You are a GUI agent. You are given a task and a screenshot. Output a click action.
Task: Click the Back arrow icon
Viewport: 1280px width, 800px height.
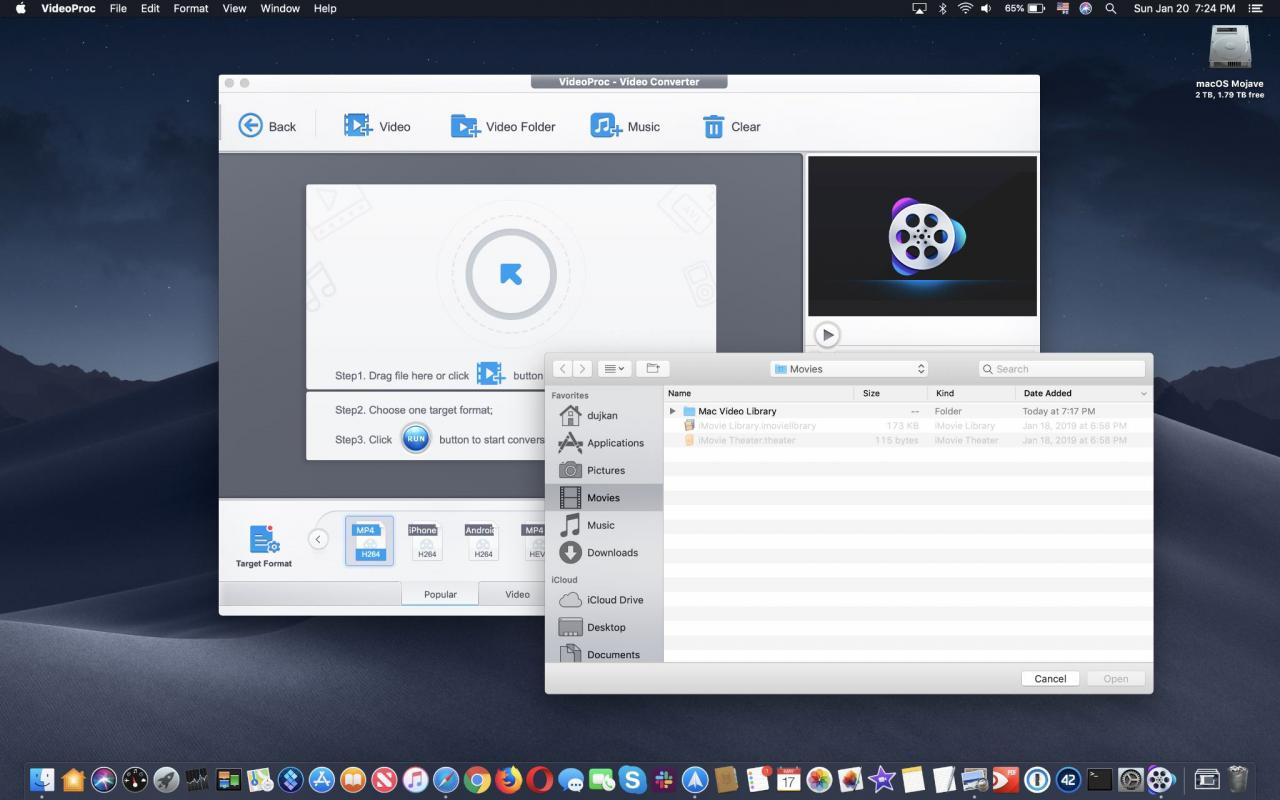tap(250, 126)
